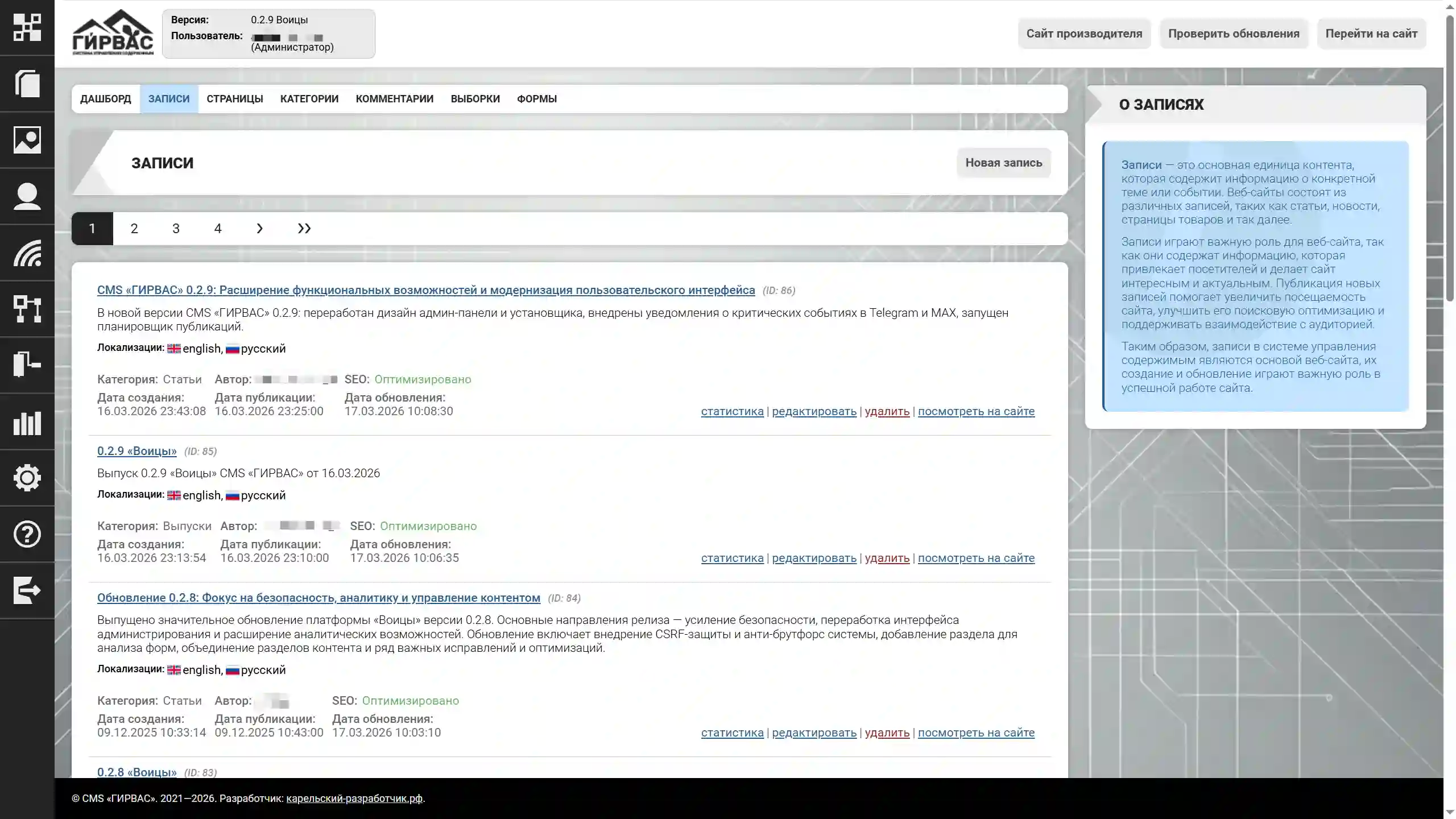Select the RSS signal icon in sidebar

coord(27,254)
